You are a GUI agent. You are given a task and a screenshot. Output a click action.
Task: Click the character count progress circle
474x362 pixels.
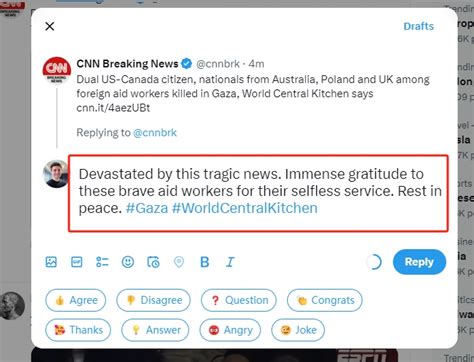click(374, 262)
